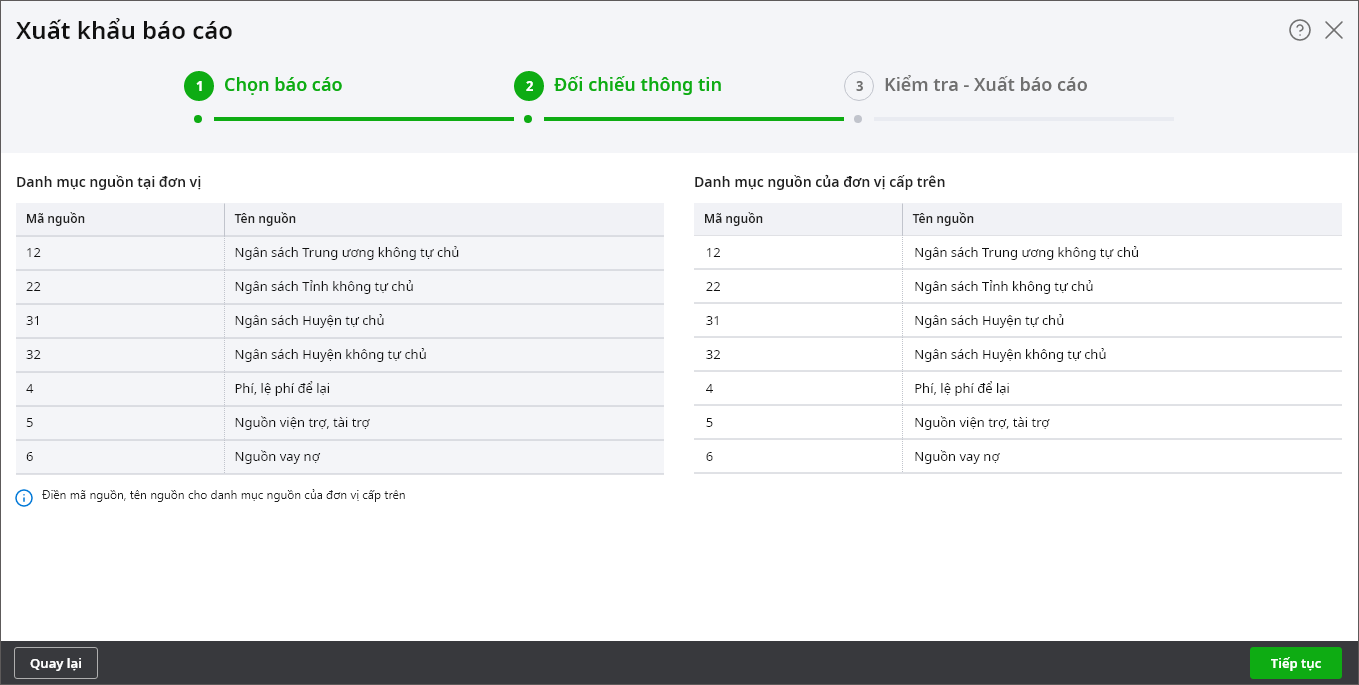Click the info icon beside the note

(25, 497)
